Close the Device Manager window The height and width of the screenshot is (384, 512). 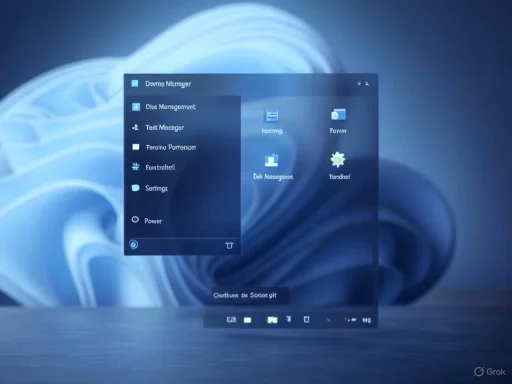tap(367, 84)
